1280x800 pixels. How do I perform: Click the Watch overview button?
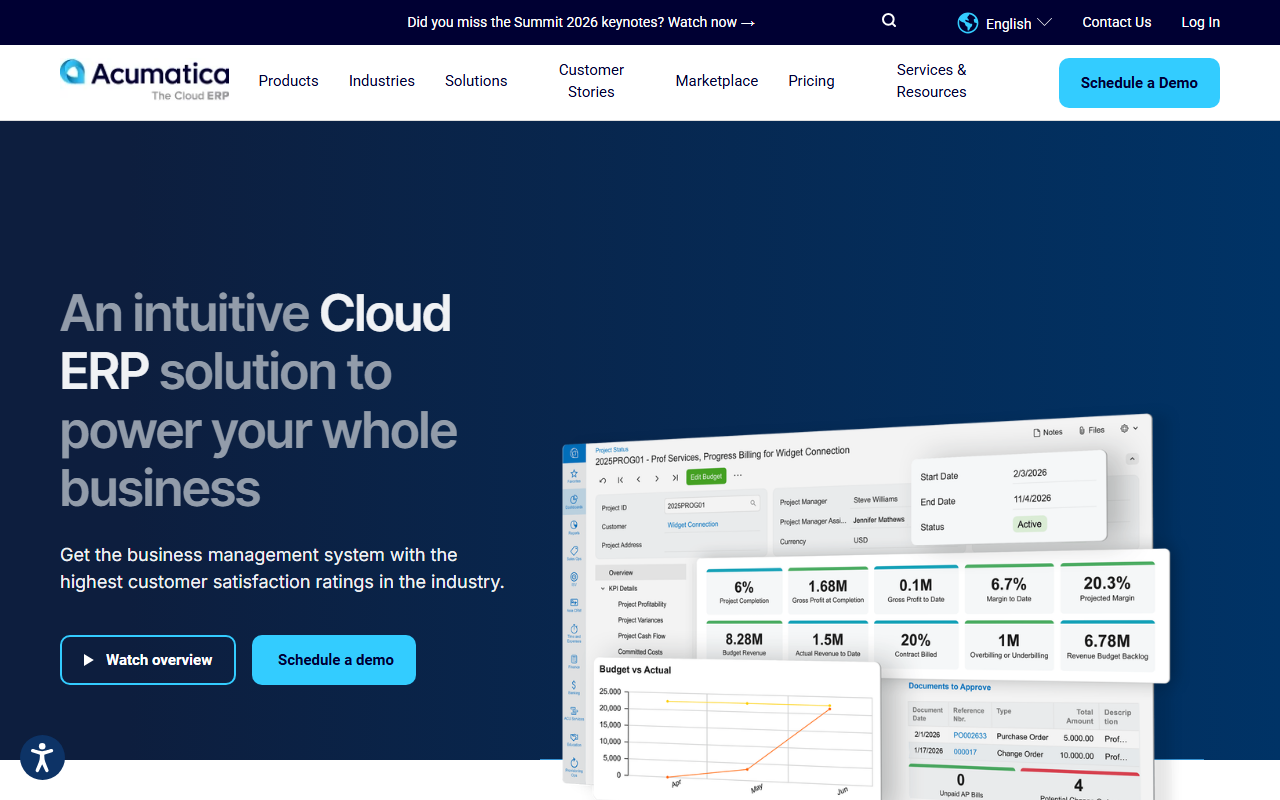tap(148, 660)
